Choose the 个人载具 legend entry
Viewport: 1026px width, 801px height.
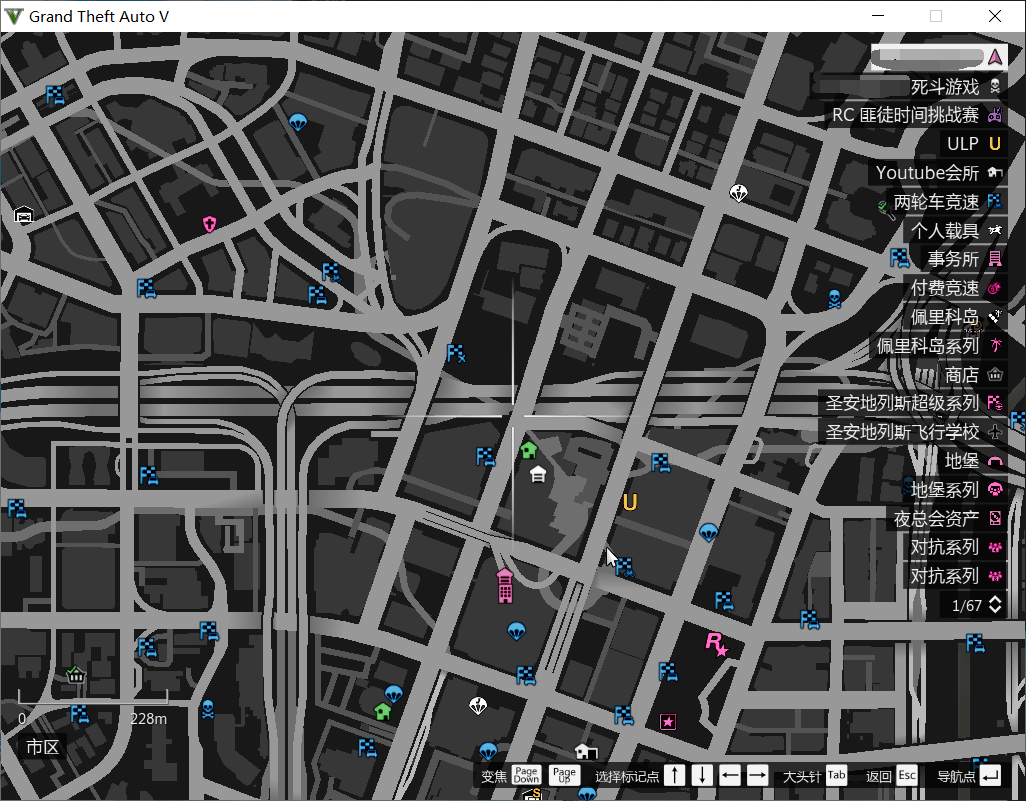pyautogui.click(x=955, y=230)
